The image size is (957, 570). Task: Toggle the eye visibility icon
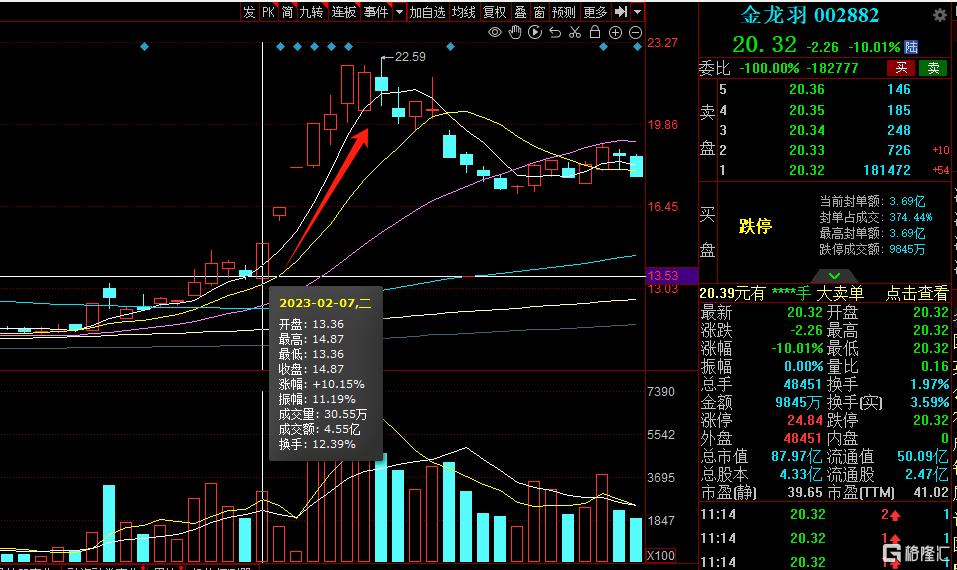[495, 32]
